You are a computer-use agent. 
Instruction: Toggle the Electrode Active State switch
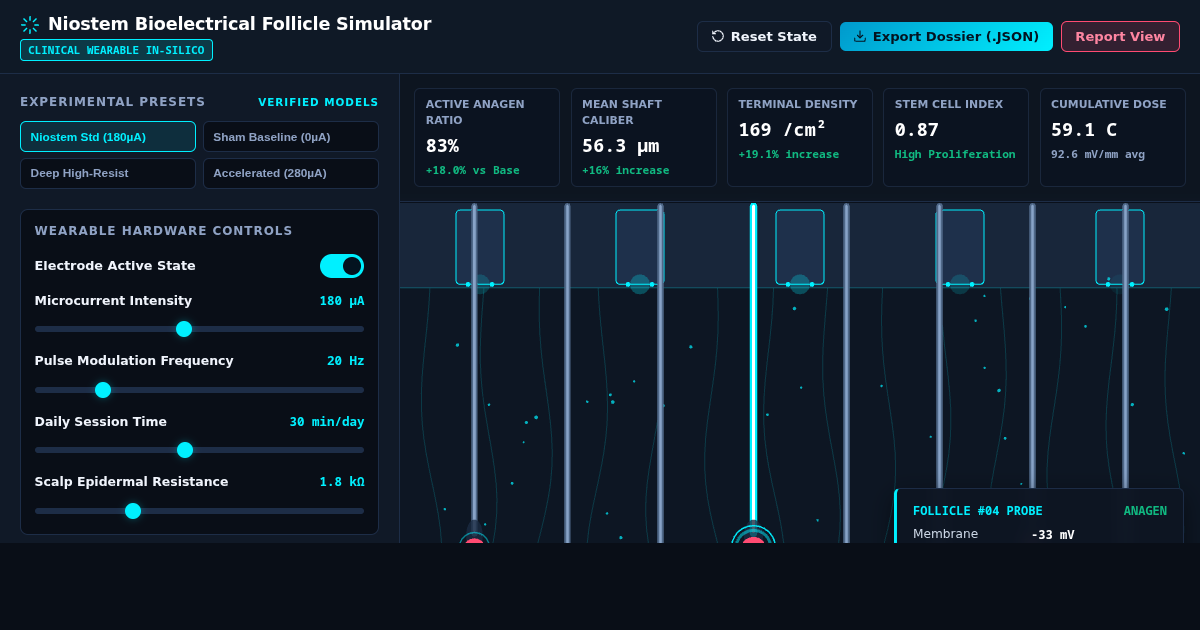(342, 266)
